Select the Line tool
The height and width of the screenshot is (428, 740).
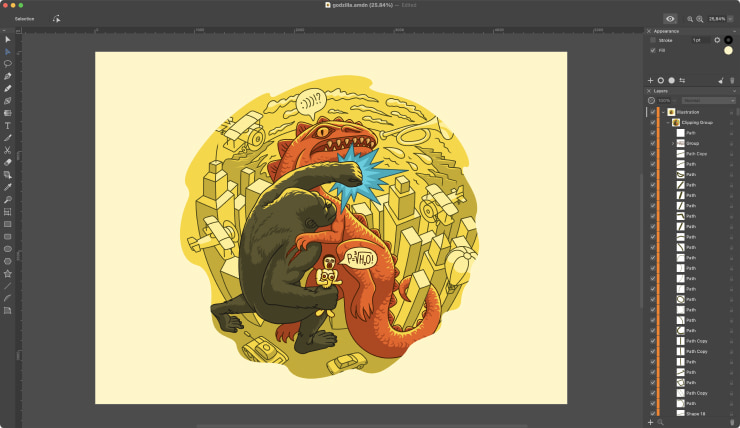tap(8, 286)
